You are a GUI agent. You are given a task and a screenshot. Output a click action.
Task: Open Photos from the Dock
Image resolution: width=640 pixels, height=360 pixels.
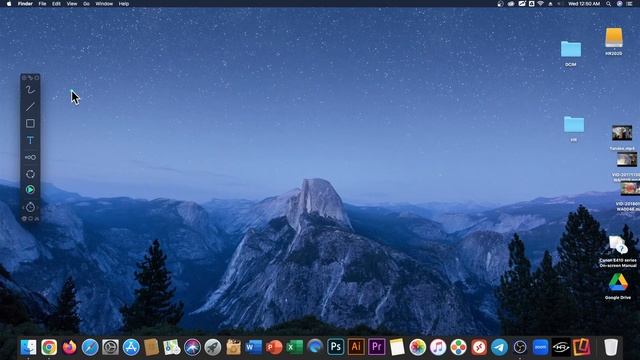(418, 347)
